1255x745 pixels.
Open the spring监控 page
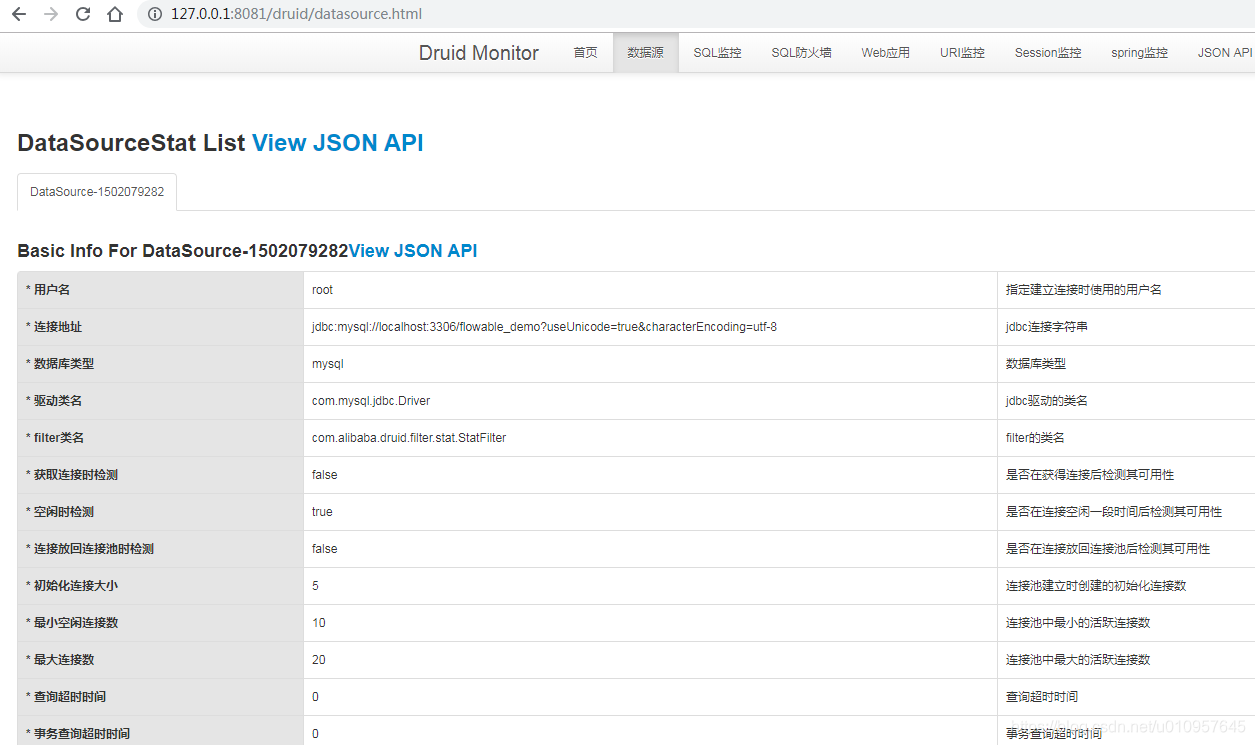[1139, 53]
